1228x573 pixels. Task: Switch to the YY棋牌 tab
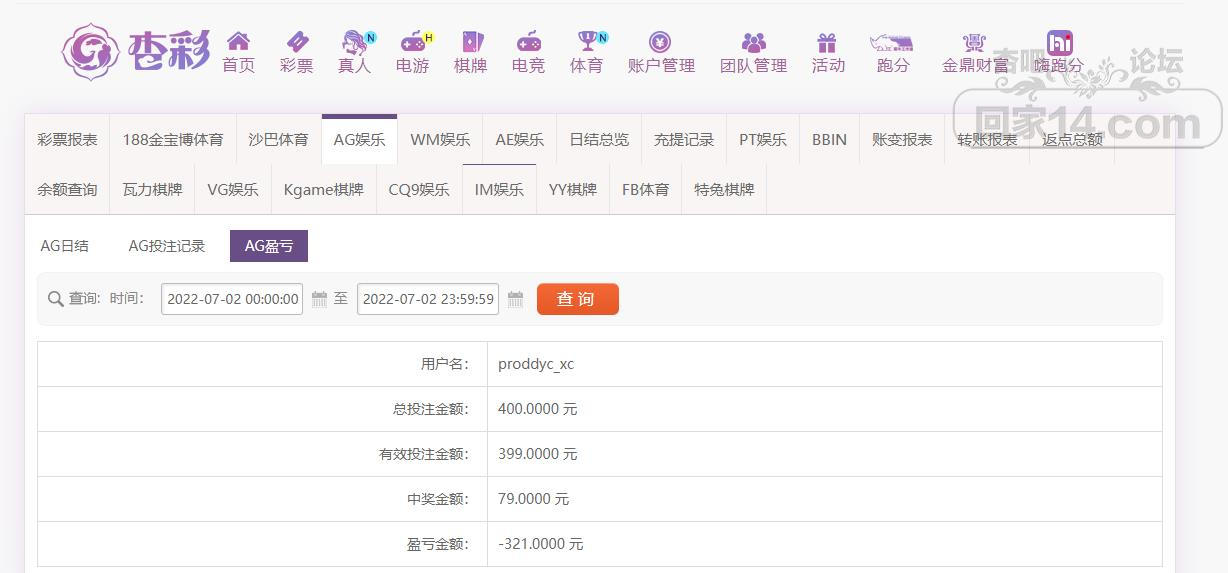point(573,190)
